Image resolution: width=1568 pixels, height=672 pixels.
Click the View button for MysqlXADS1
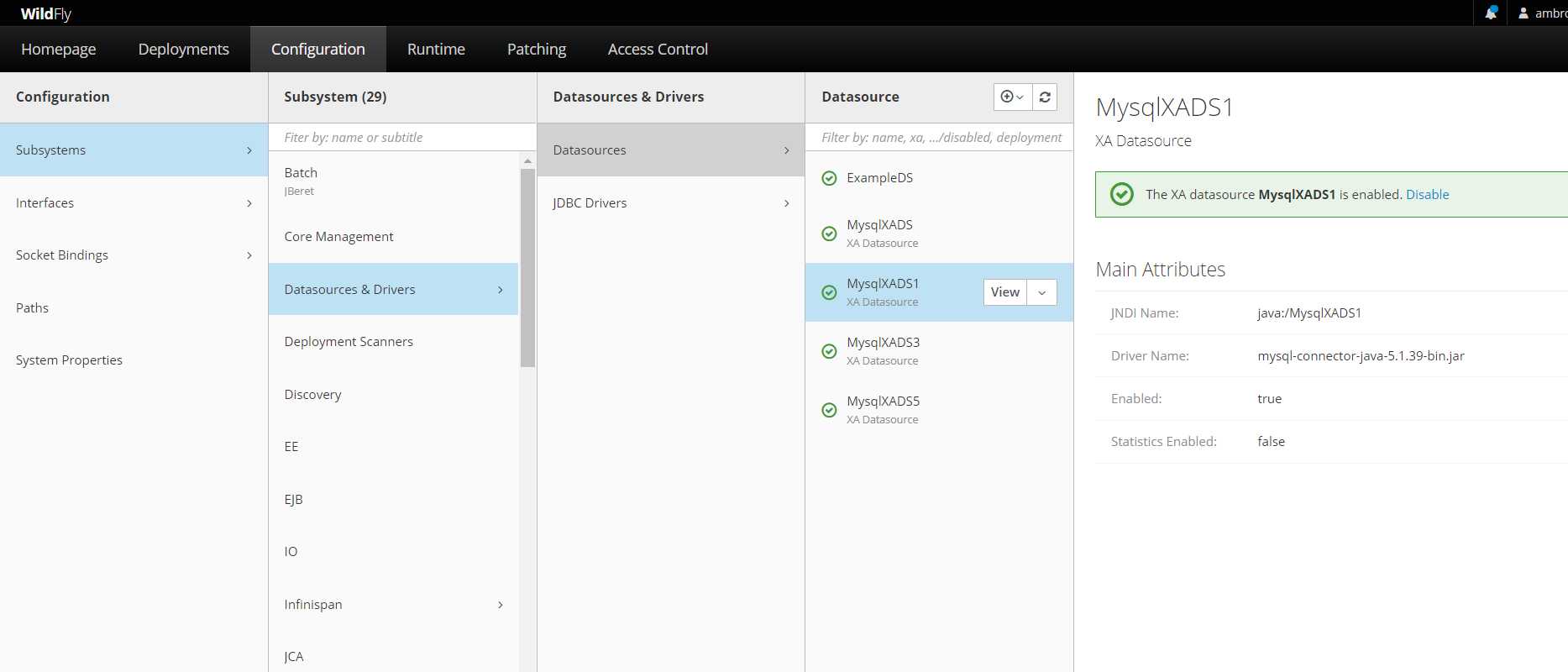(x=1005, y=292)
